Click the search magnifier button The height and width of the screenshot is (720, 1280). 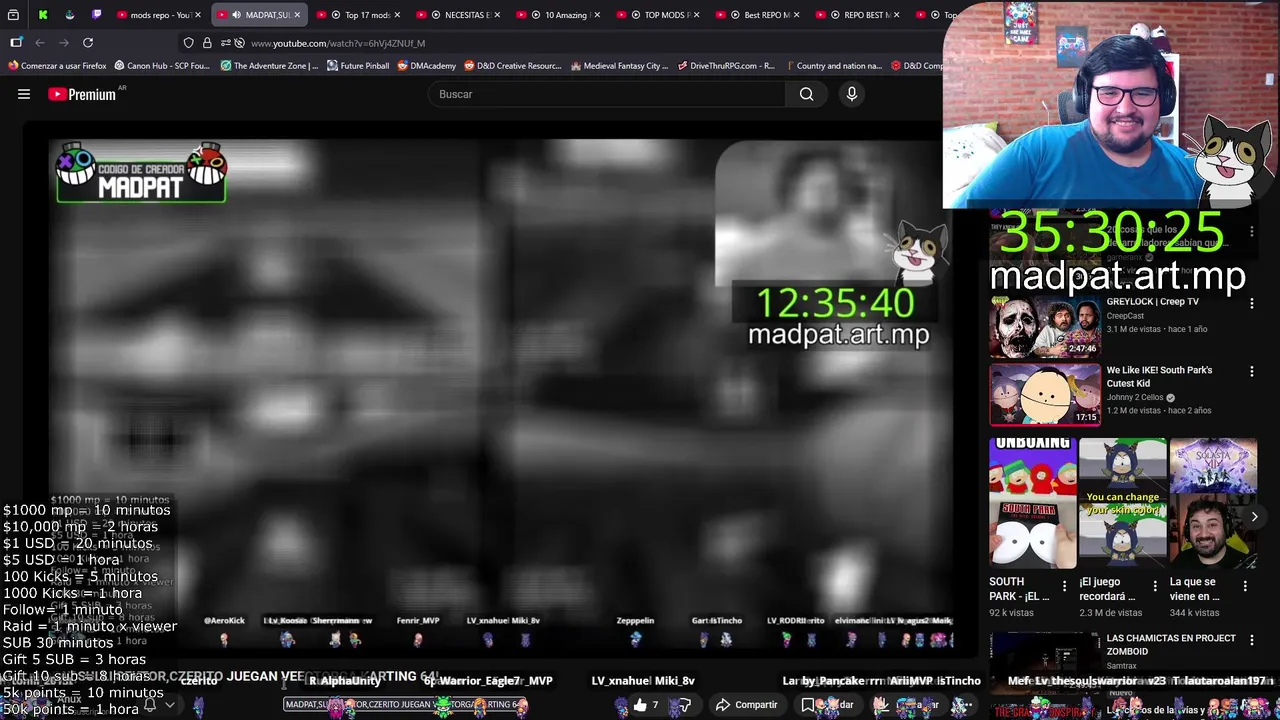(x=806, y=94)
